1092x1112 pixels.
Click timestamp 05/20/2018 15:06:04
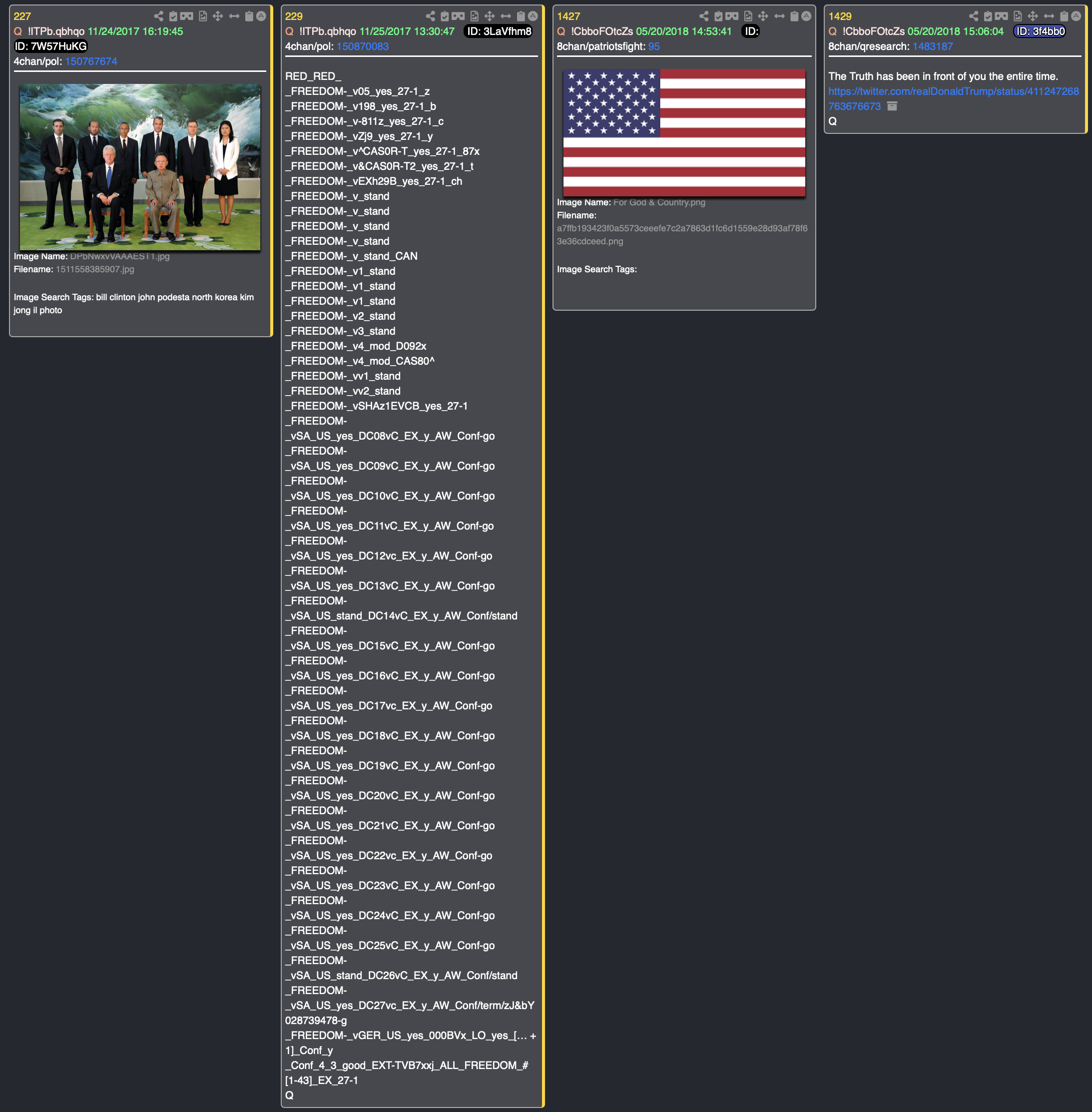956,31
